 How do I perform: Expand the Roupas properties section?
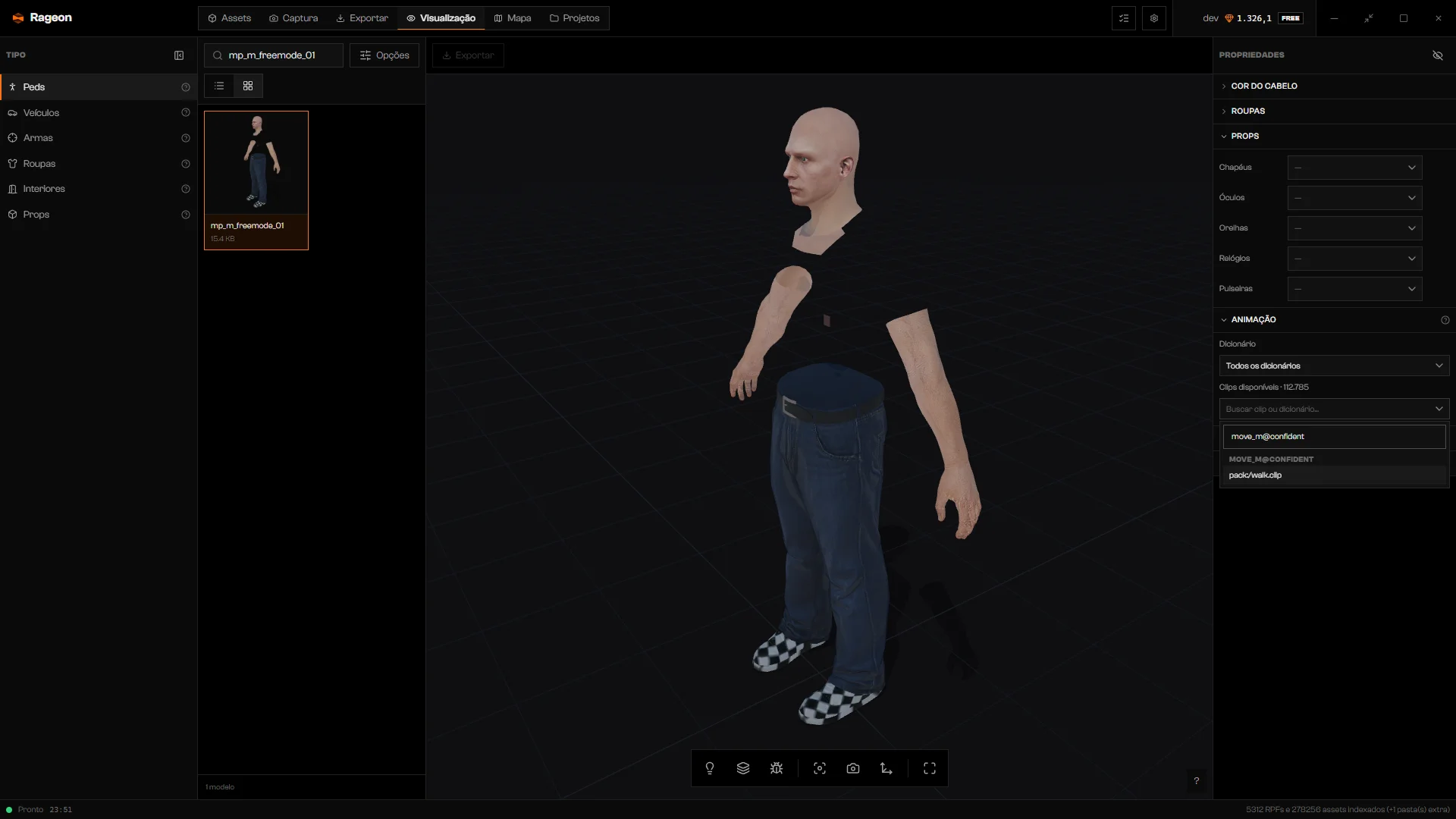(x=1334, y=111)
